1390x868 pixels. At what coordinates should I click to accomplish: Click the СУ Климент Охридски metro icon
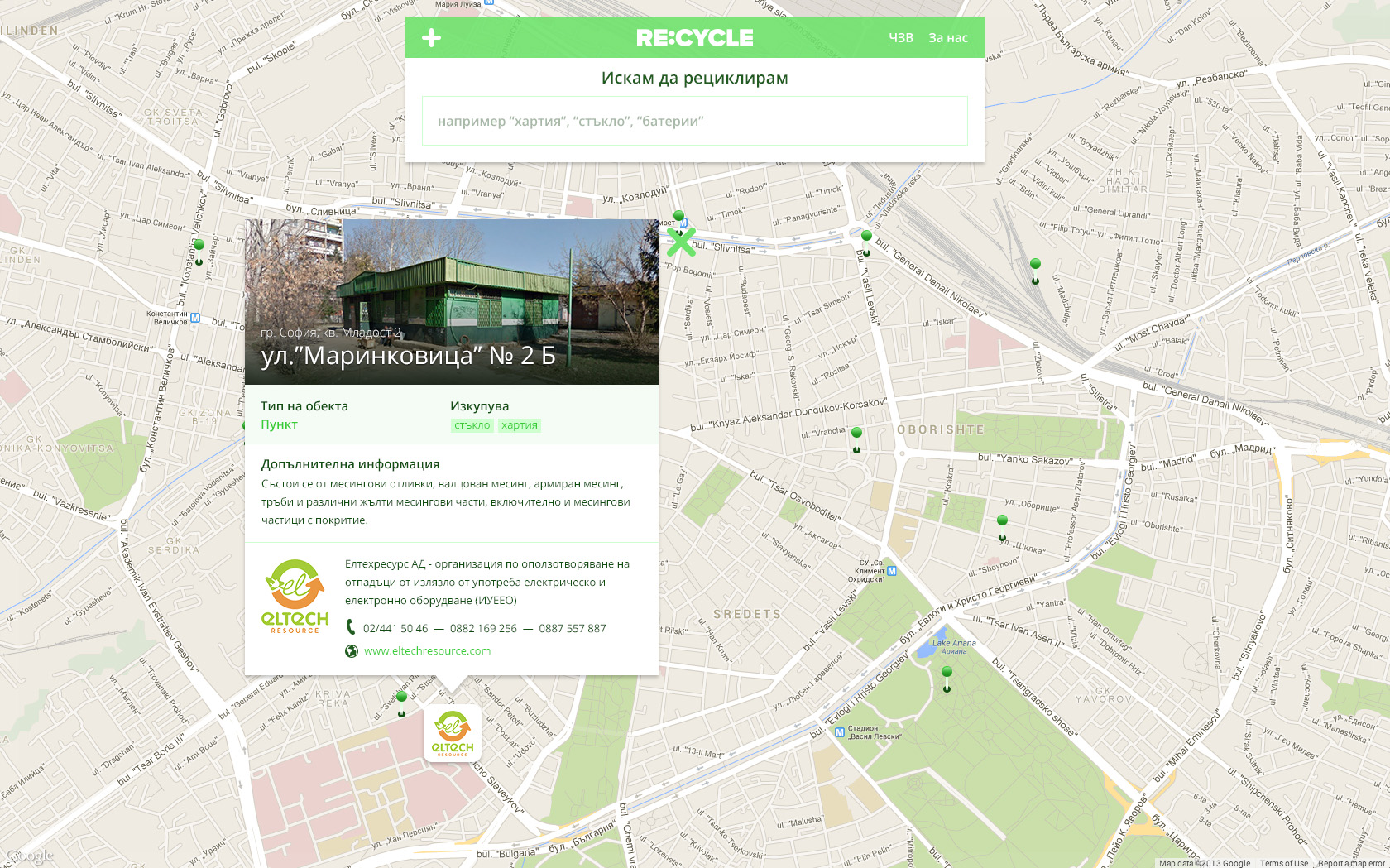tap(891, 571)
